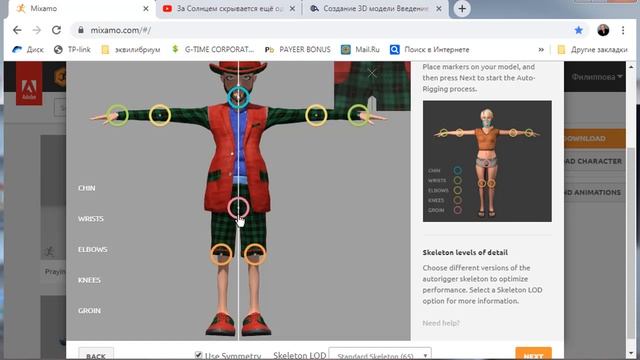Screen dimensions: 640x360
Task: Expand hidden bookmarks chevron
Action: (541, 49)
